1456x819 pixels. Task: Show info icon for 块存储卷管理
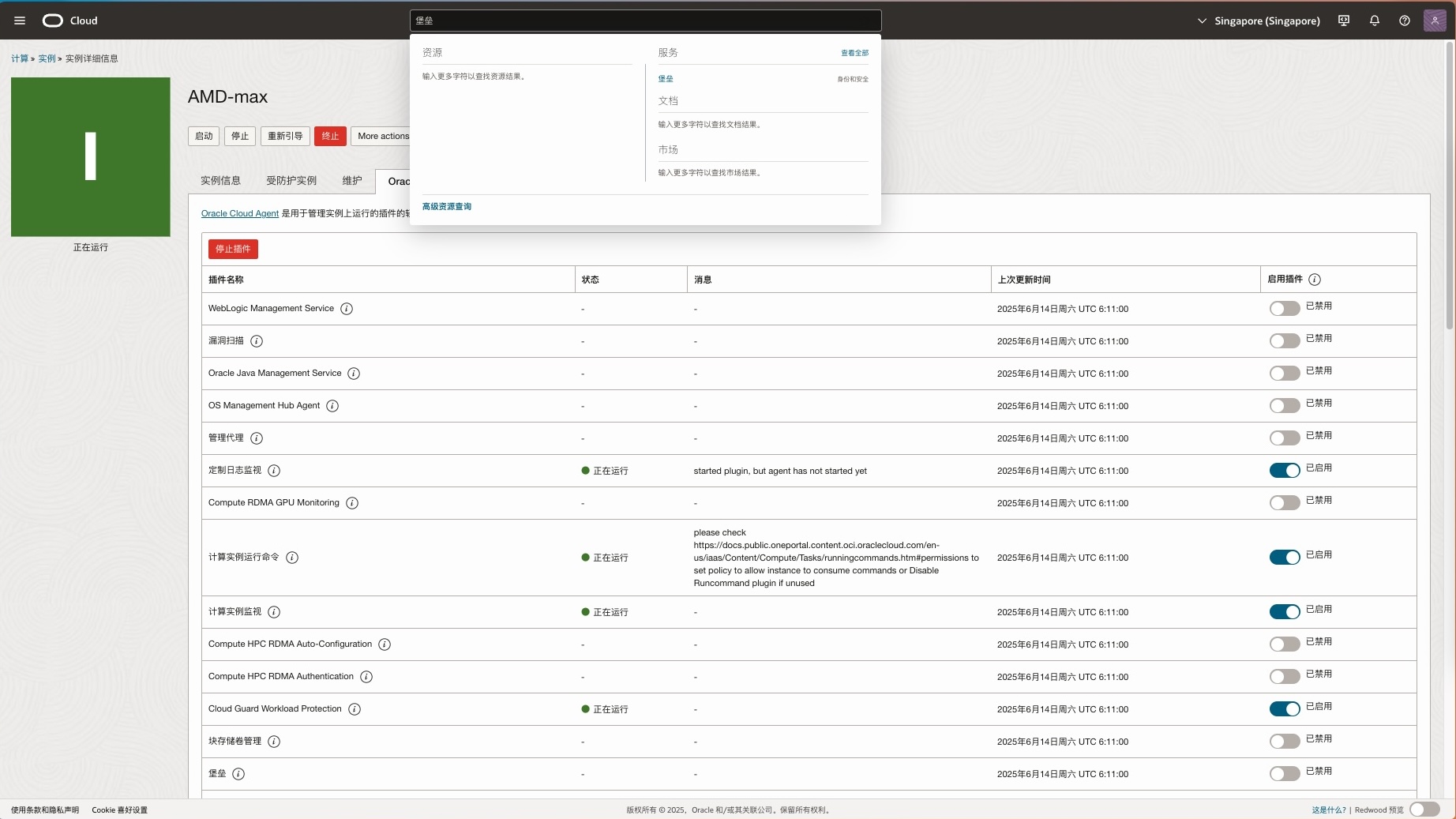click(274, 742)
